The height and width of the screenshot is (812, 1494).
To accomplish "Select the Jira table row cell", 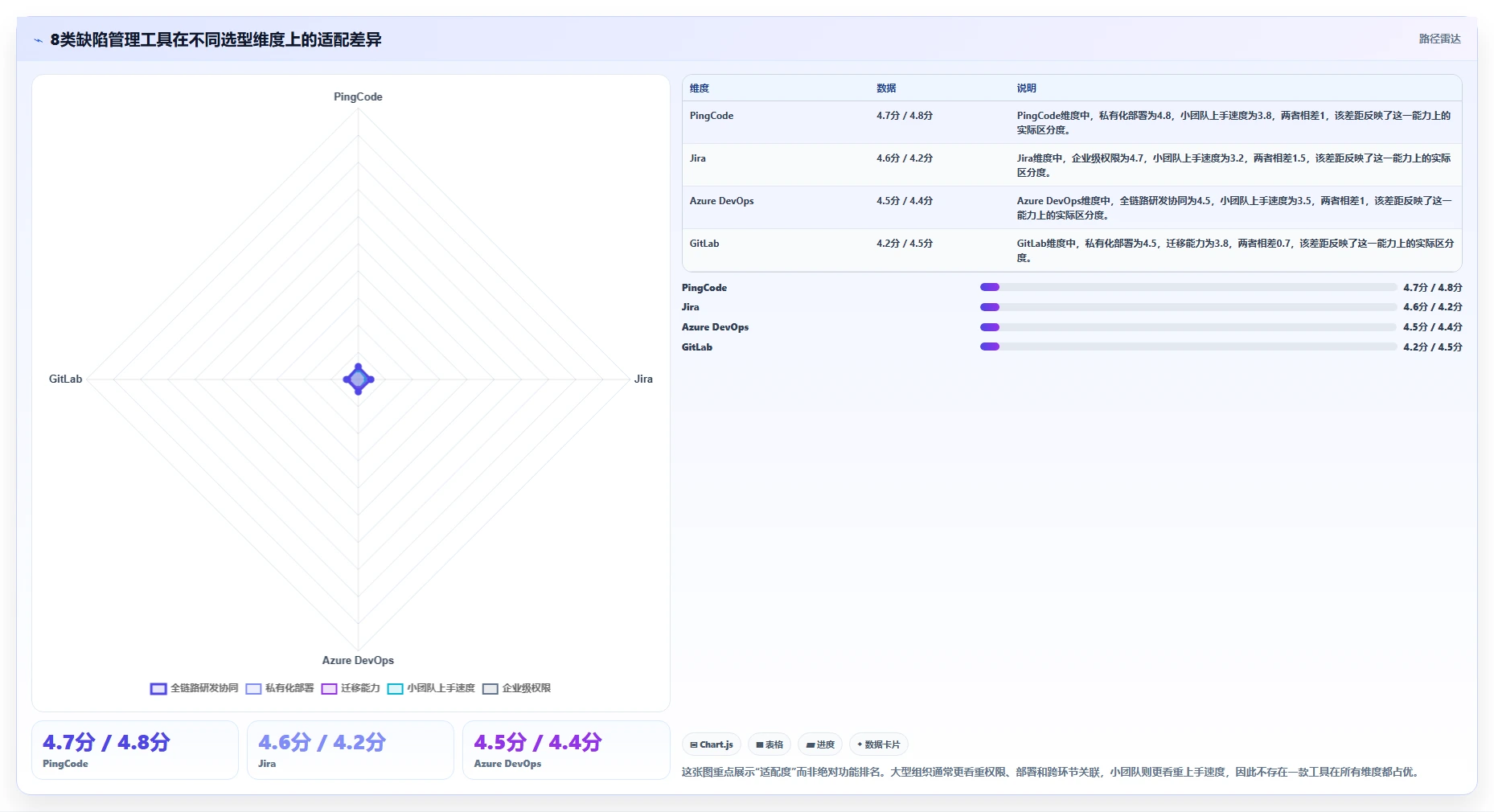I will click(x=698, y=158).
